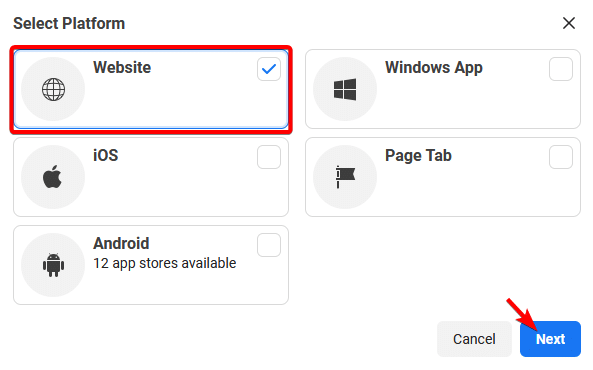The image size is (593, 370).
Task: Choose the Windows App label
Action: pyautogui.click(x=434, y=68)
